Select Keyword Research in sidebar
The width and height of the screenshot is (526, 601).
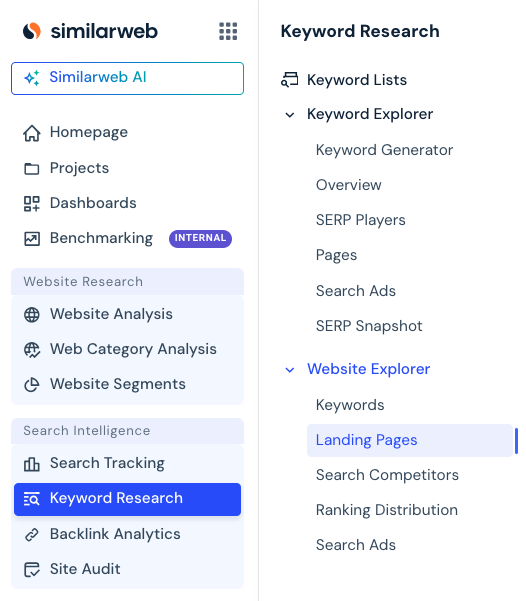127,499
